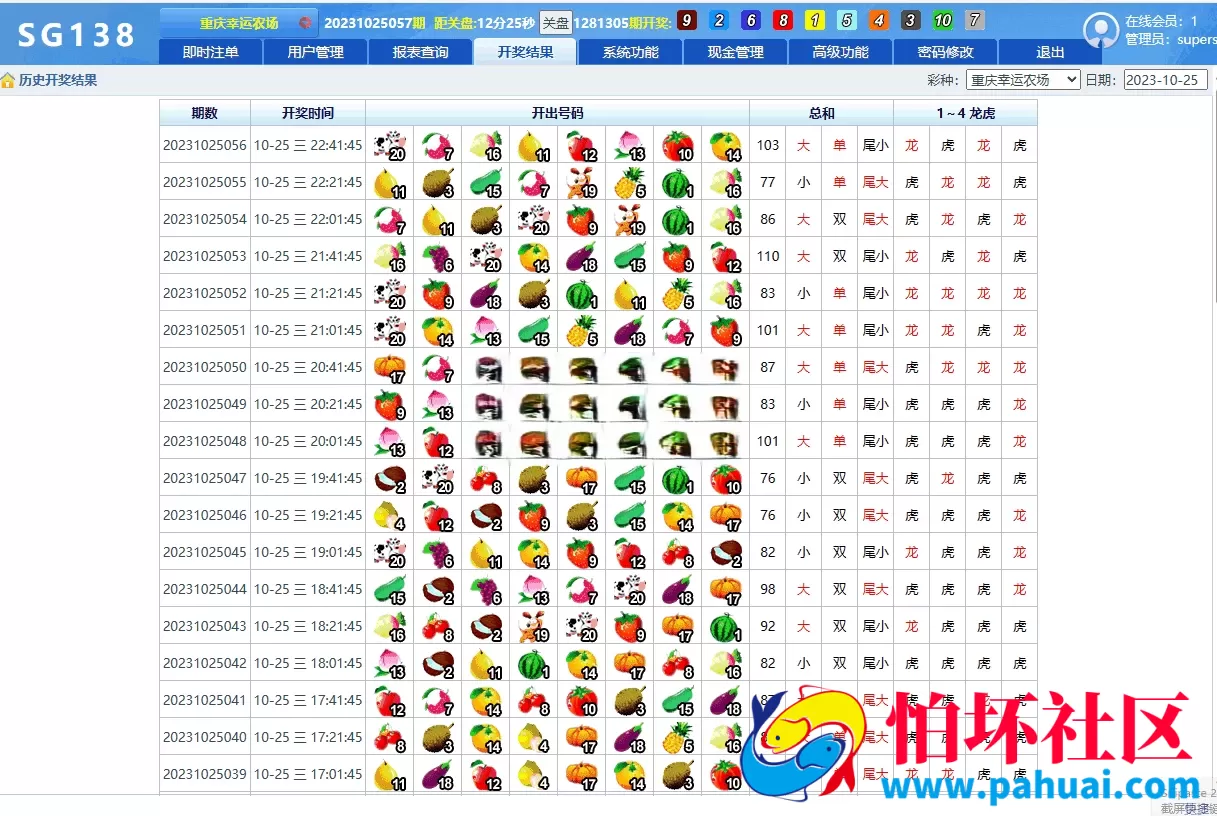Click the orange ball number 4
The width and height of the screenshot is (1217, 816).
tap(879, 21)
